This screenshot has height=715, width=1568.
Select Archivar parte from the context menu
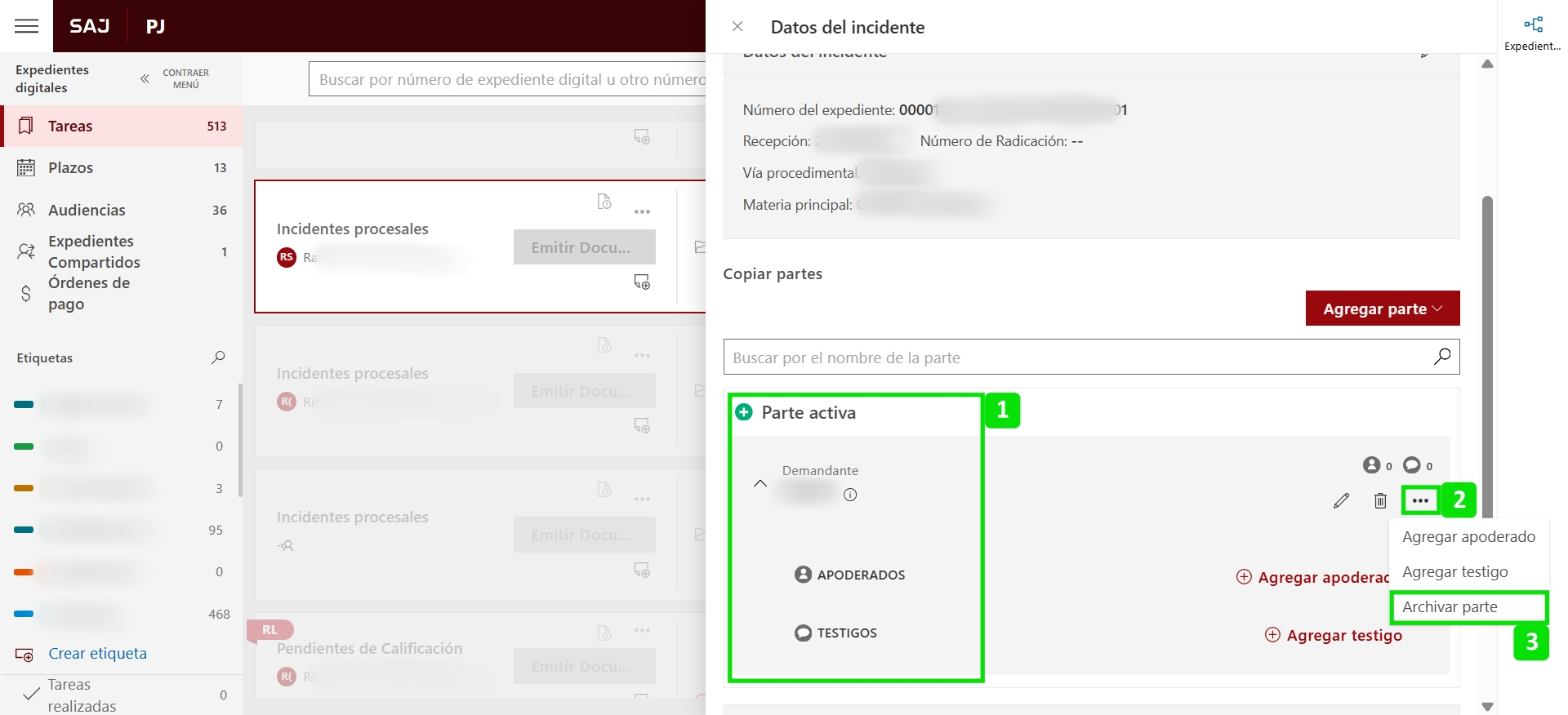coord(1450,607)
